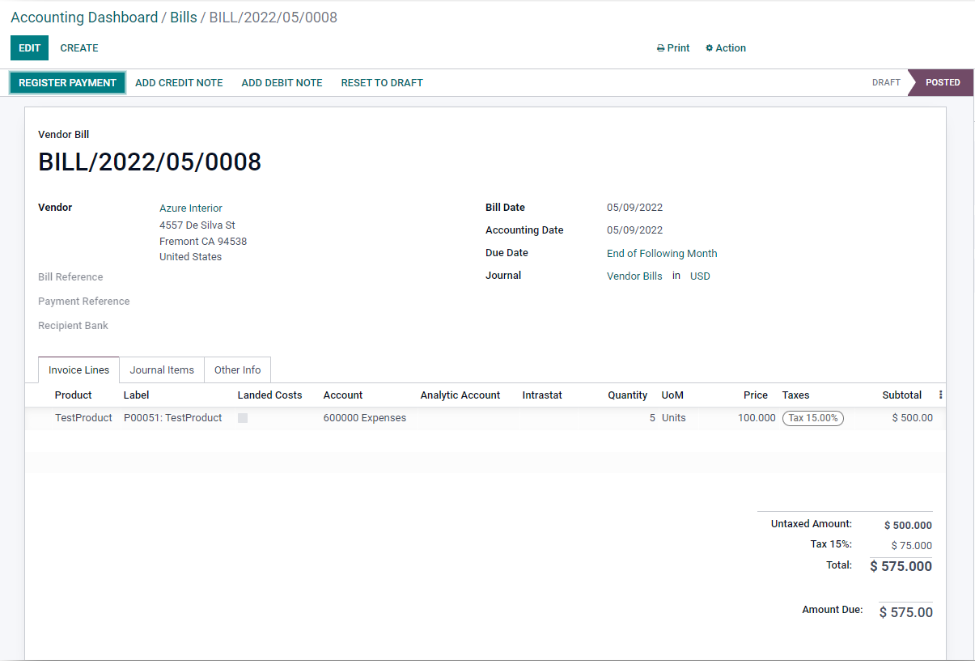Go back to Bills breadcrumb

(183, 17)
